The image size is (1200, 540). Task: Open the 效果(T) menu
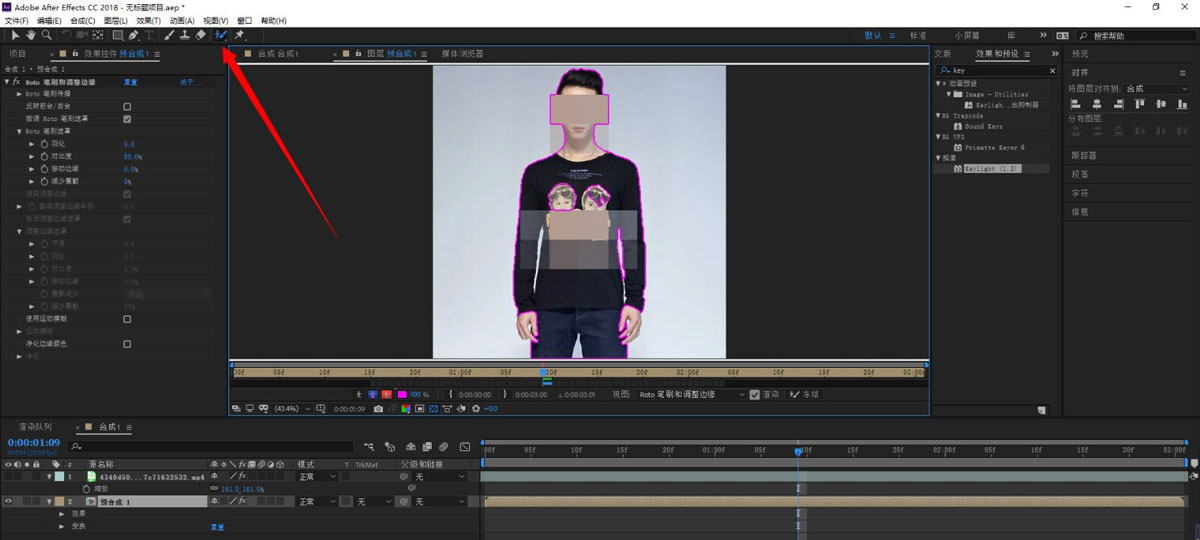[x=148, y=20]
